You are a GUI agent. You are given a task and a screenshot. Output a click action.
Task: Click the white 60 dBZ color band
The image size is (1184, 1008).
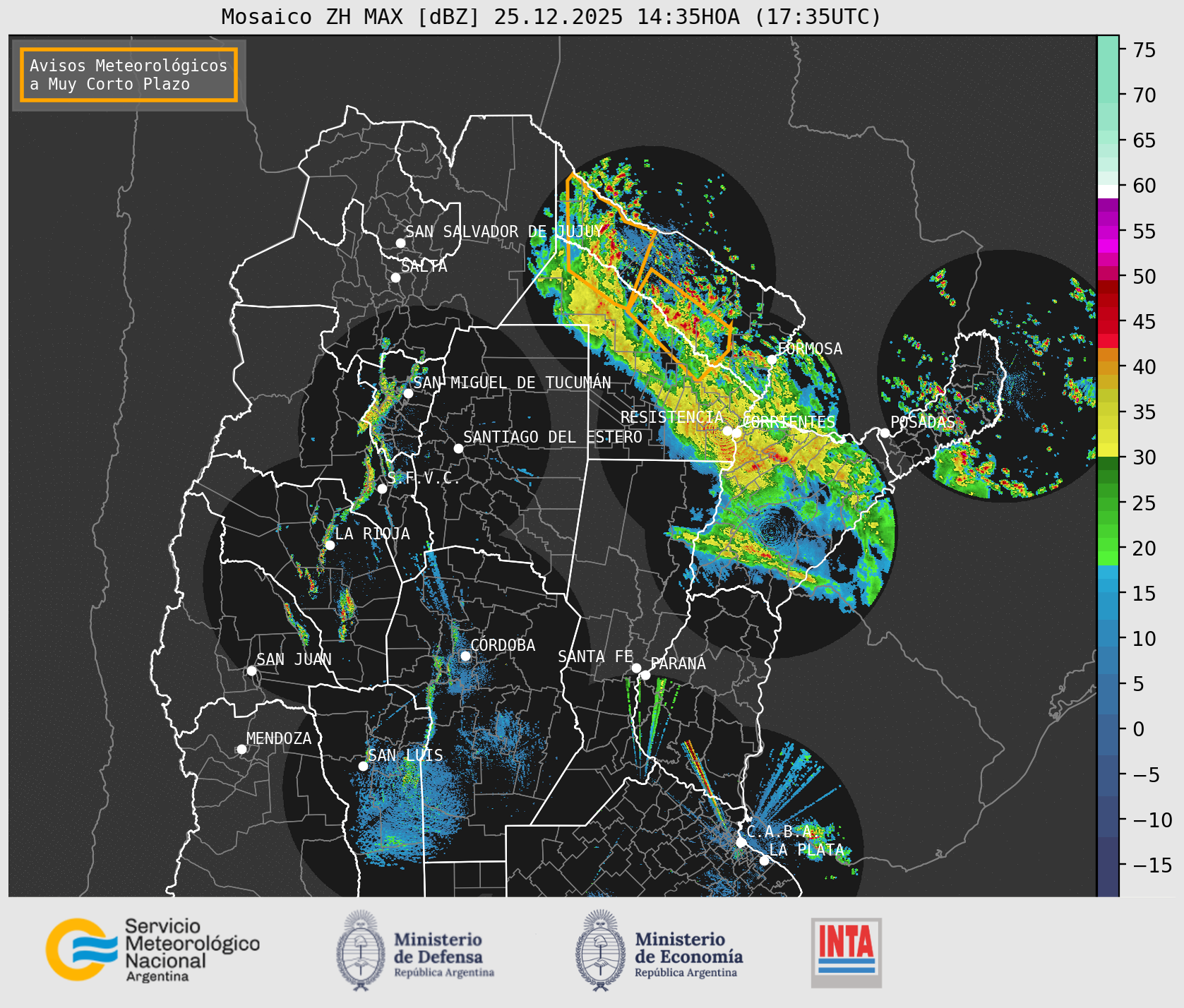[x=1108, y=191]
